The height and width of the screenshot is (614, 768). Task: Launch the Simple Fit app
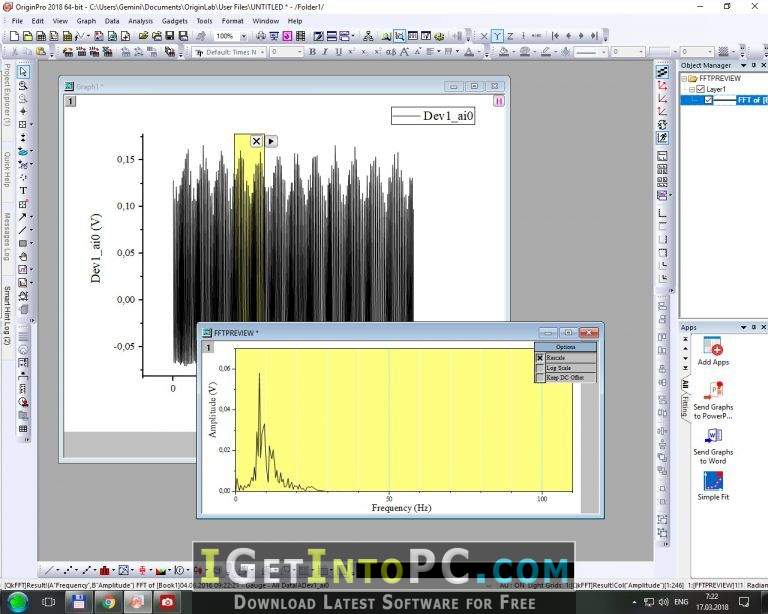click(x=713, y=486)
